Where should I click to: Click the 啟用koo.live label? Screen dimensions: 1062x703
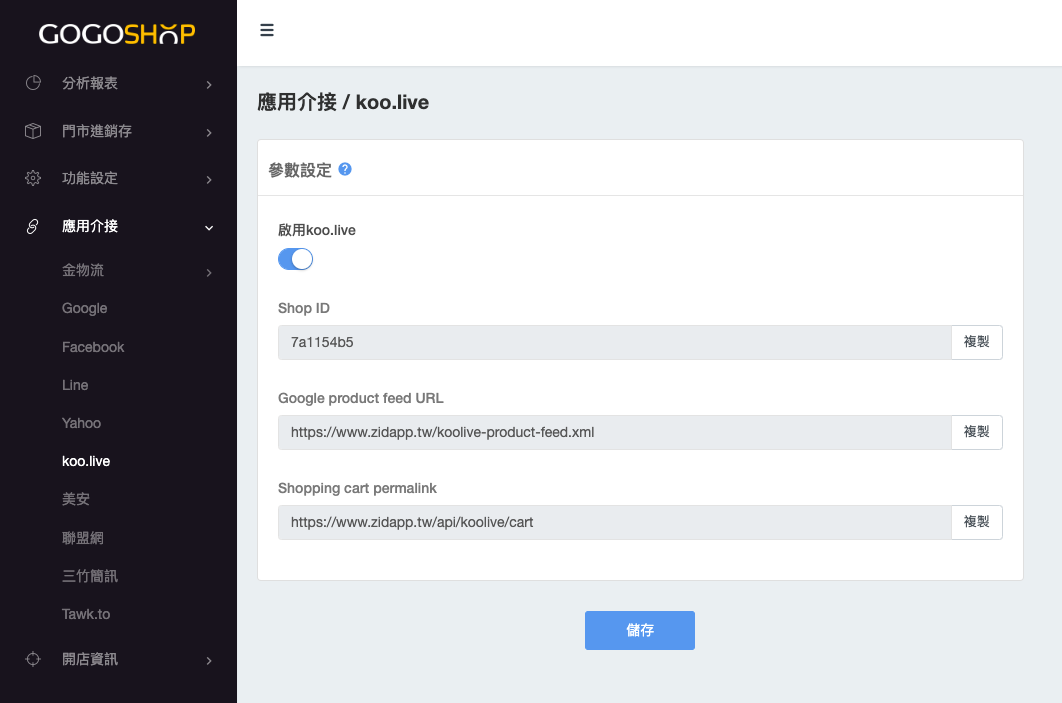click(x=316, y=230)
